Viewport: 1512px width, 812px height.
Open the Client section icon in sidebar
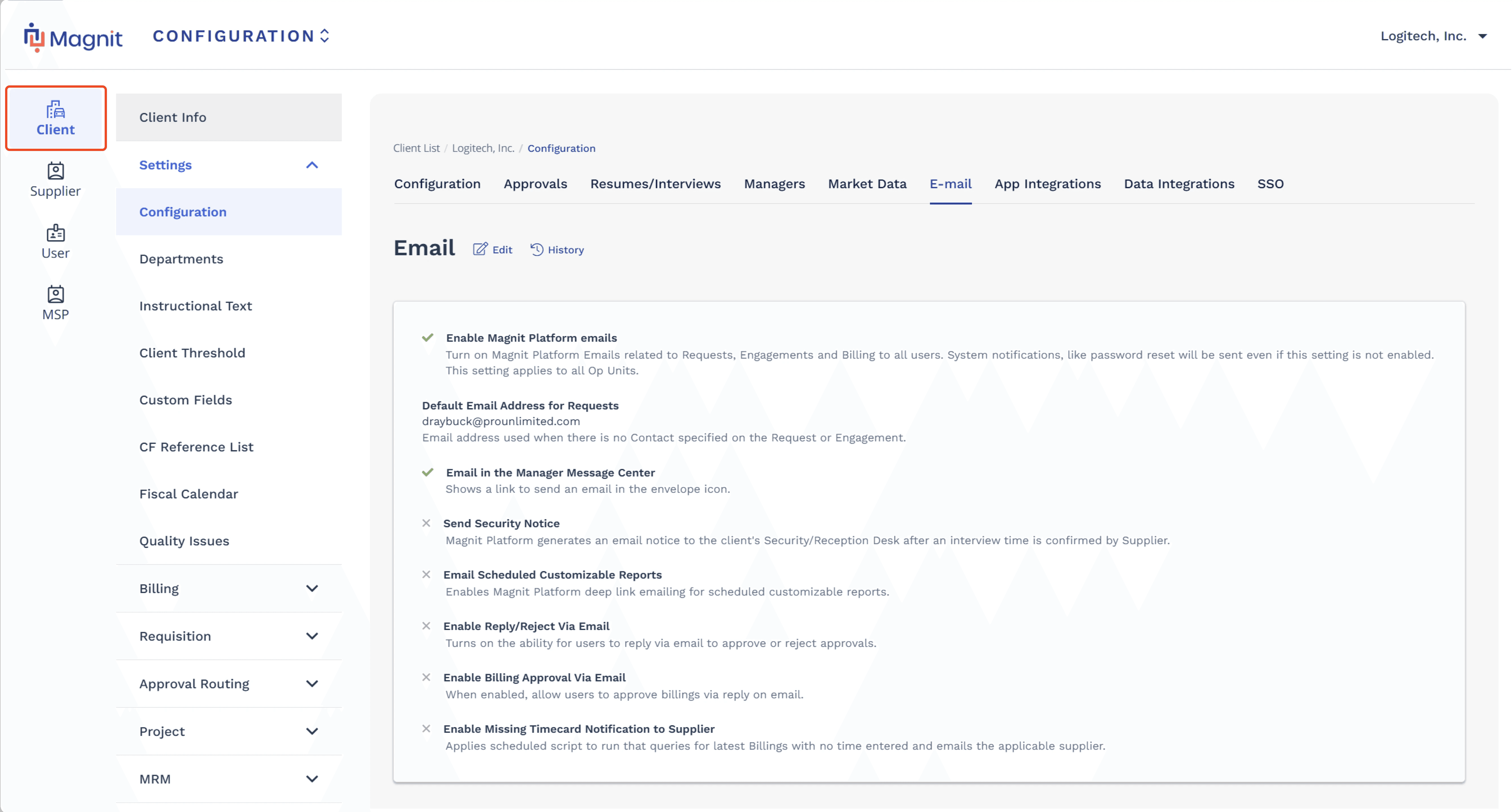pyautogui.click(x=56, y=118)
